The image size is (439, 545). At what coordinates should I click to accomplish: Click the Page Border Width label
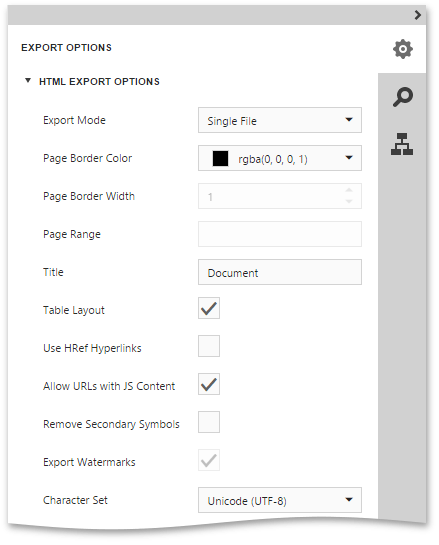[89, 196]
